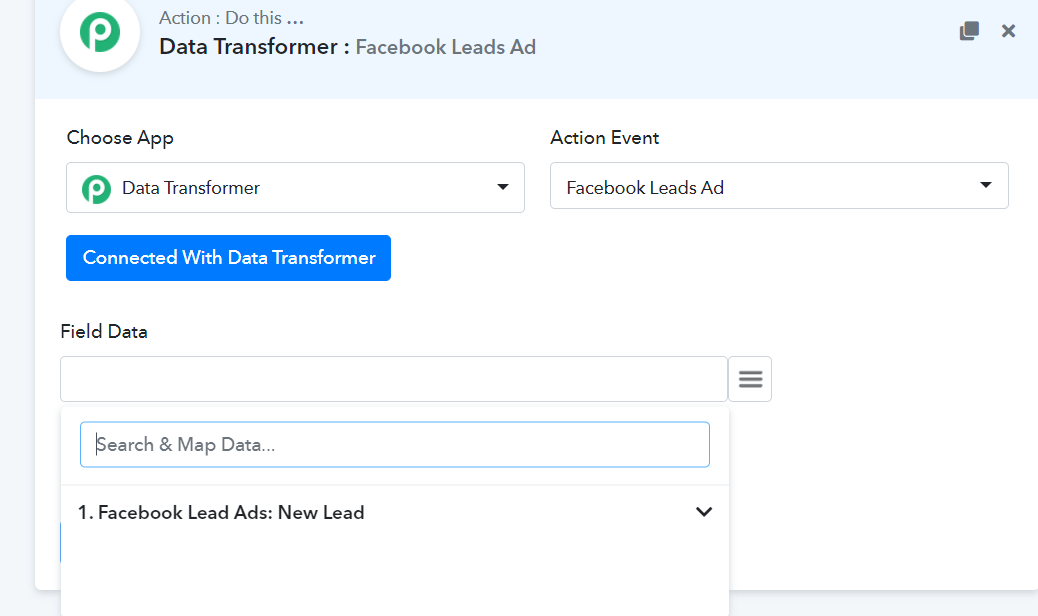
Task: Clone this action step using the copy icon
Action: coord(968,31)
